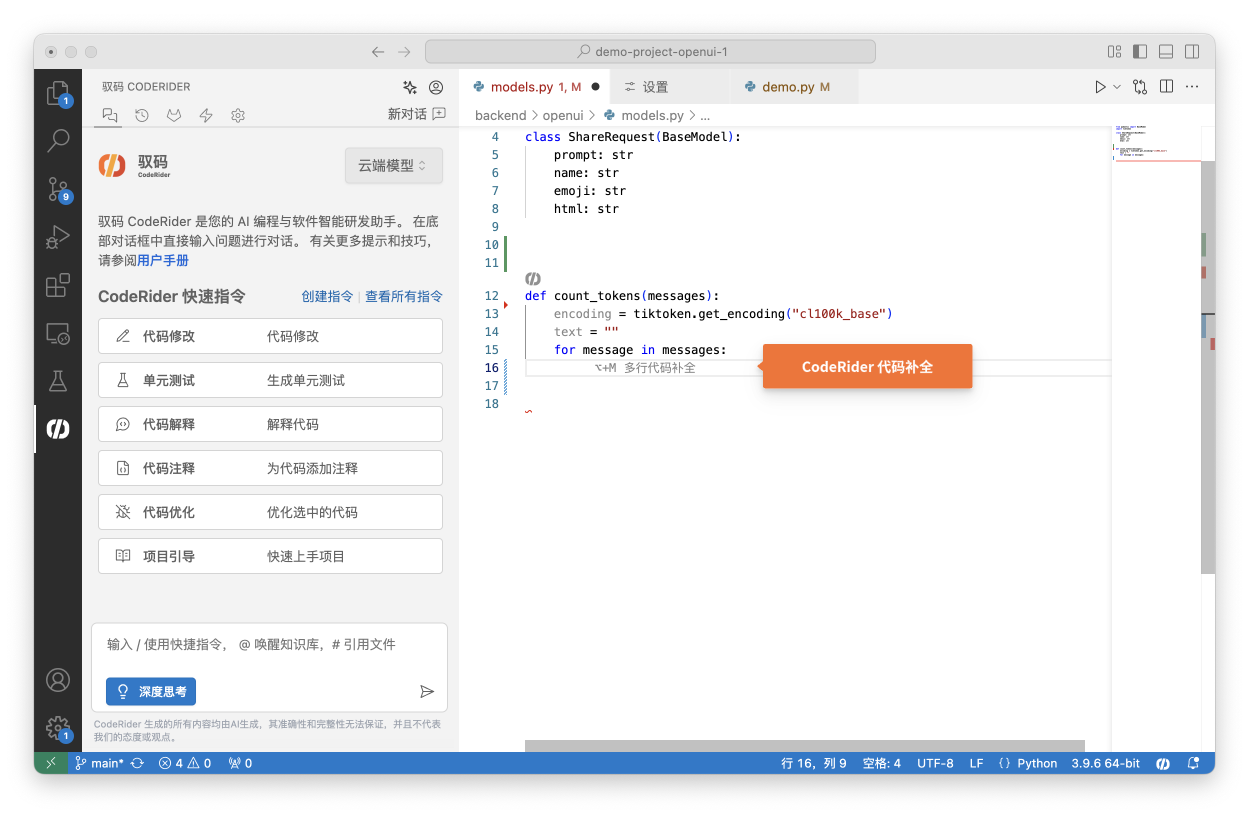Screen dimensions: 1249x824
Task: Open the Extensions view
Action: tap(58, 285)
